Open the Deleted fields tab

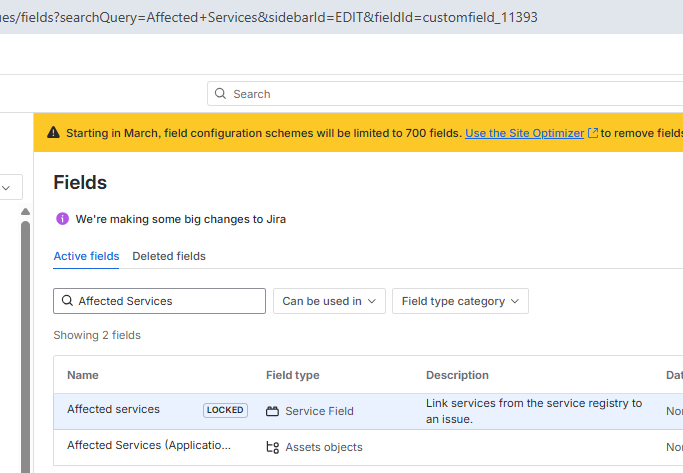pyautogui.click(x=169, y=256)
